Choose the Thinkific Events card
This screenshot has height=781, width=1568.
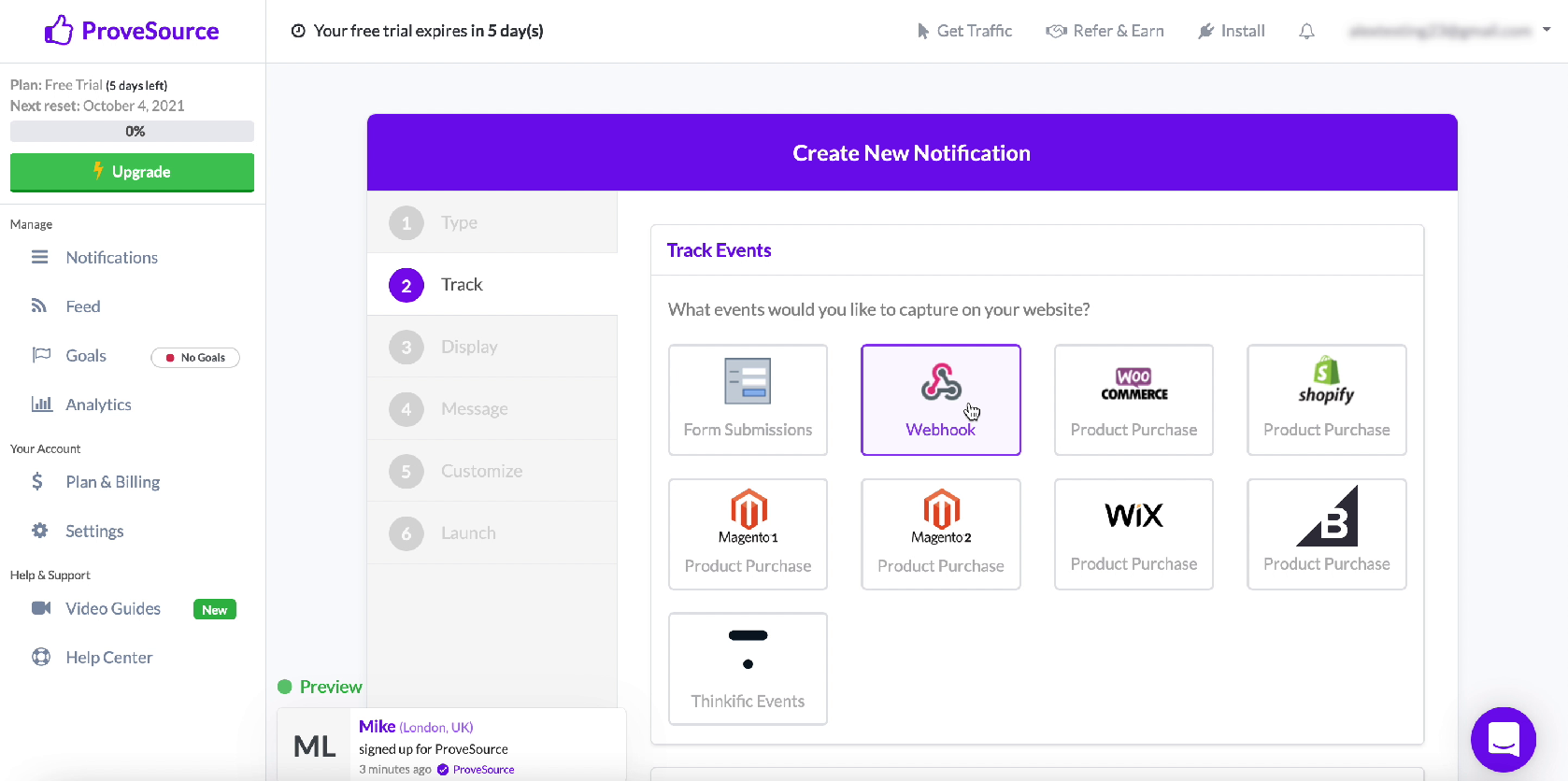[748, 669]
